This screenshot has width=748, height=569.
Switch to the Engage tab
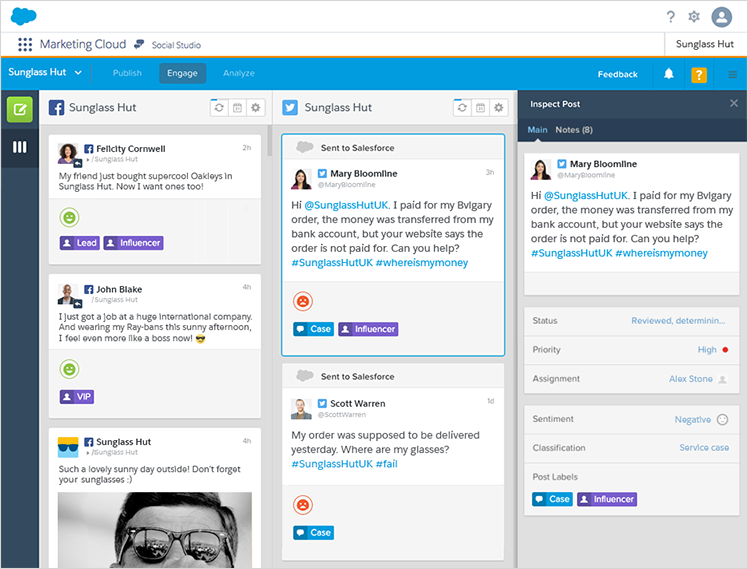[x=182, y=73]
